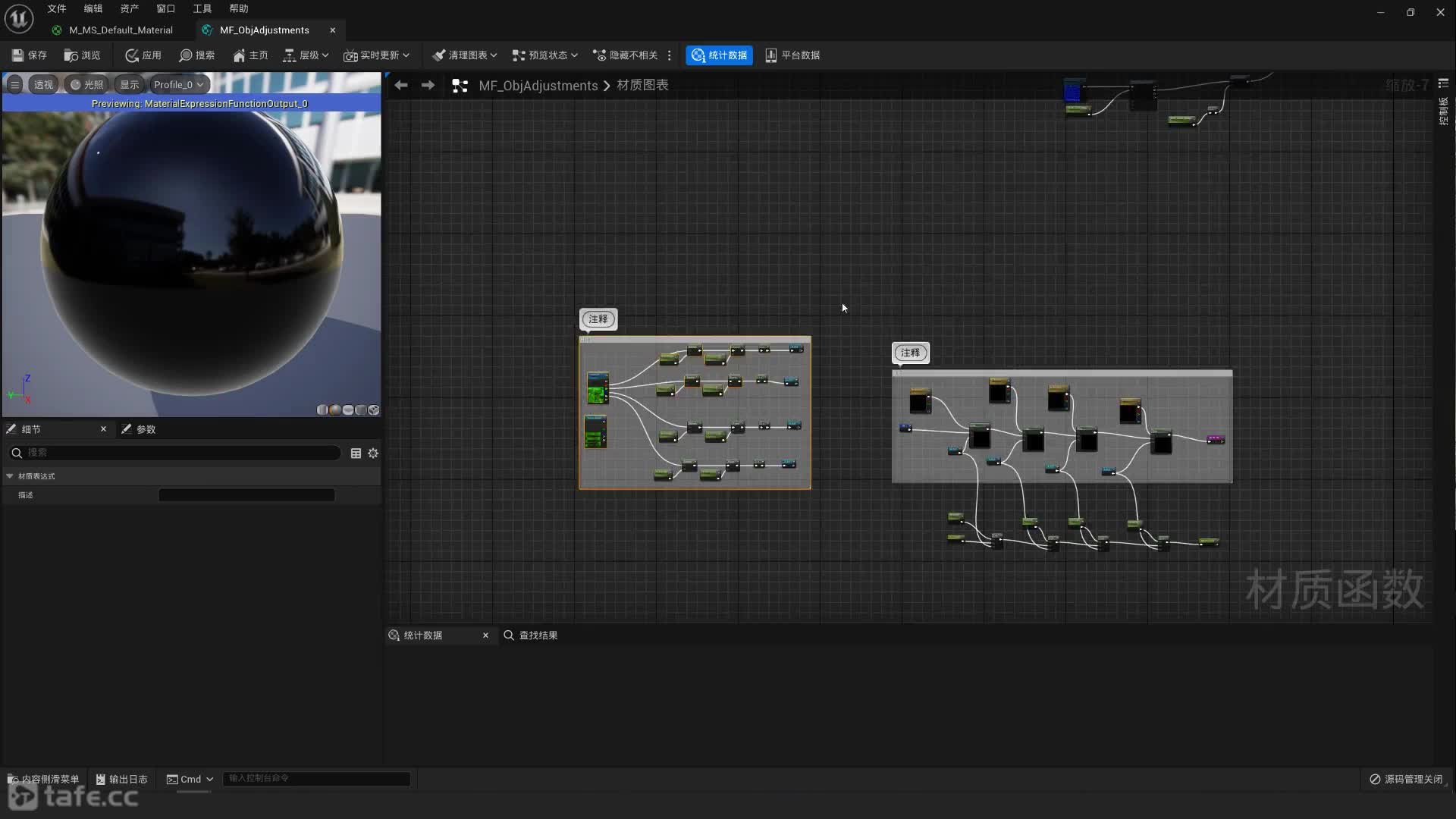Click the Browse (浏览) content icon

[71, 55]
